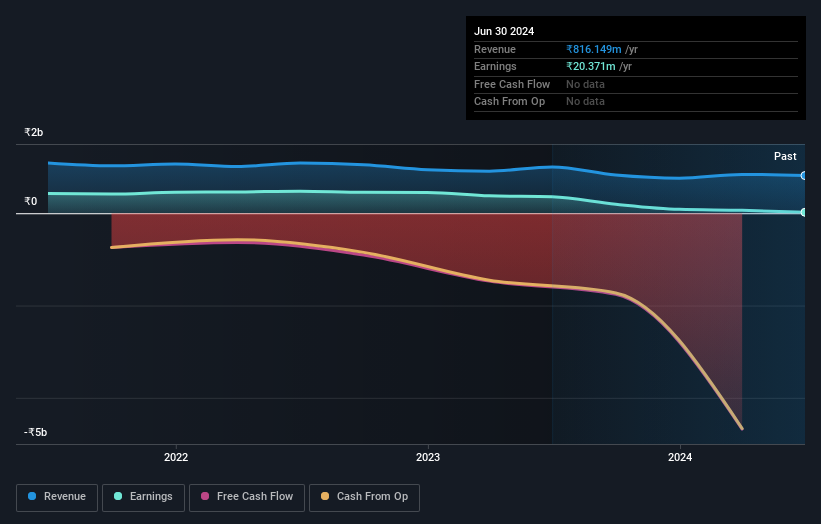Click the Past label on chart

coord(785,156)
